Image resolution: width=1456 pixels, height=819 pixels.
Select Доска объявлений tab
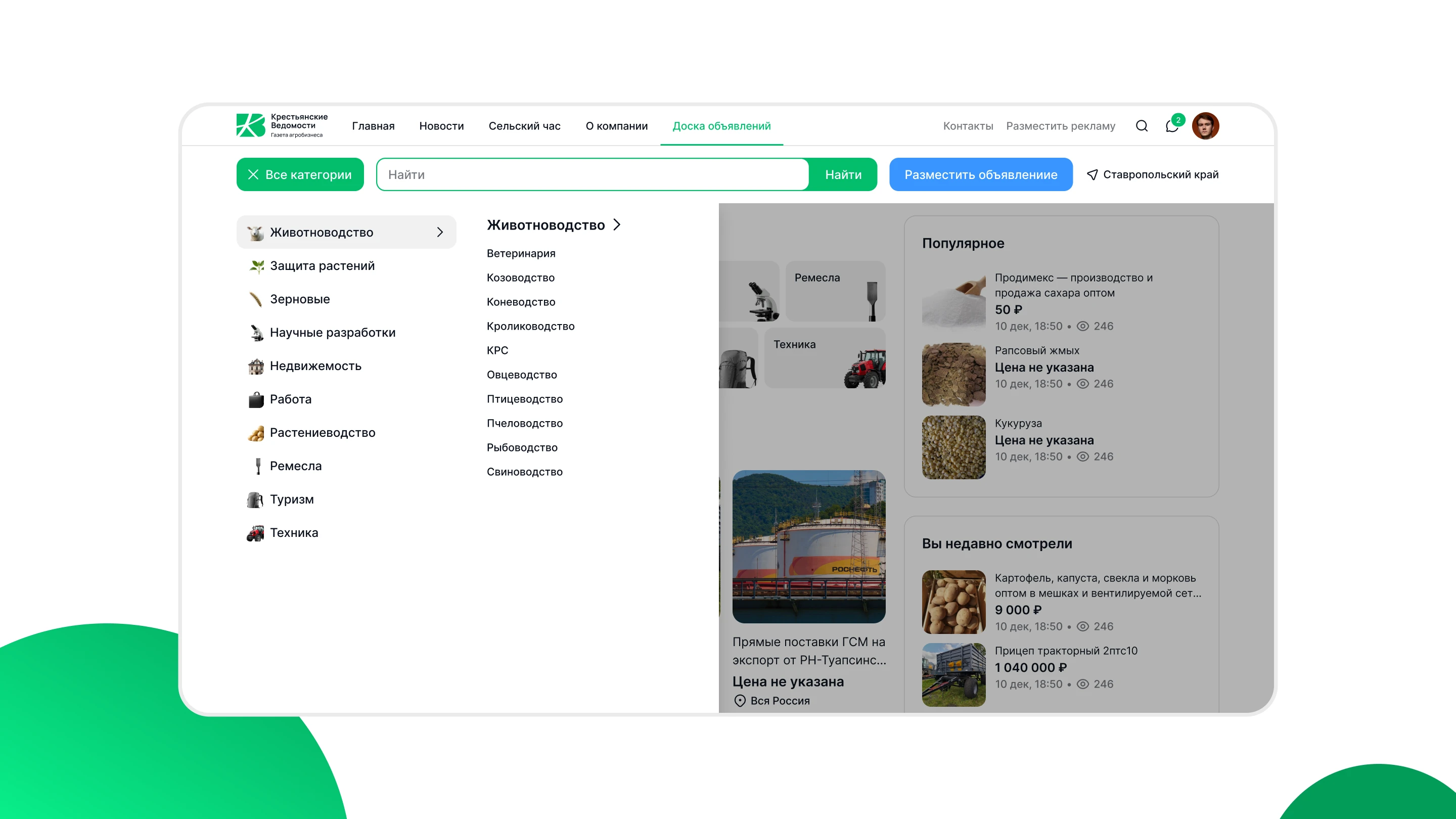coord(722,126)
